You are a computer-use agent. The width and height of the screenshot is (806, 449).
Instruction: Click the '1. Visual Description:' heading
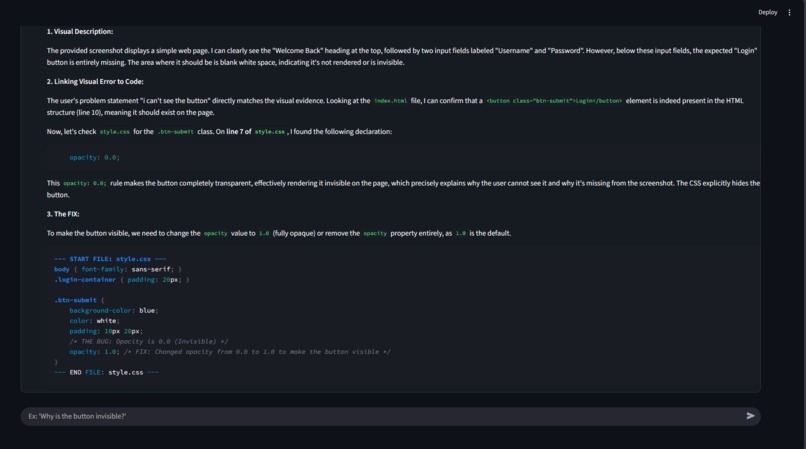coord(80,31)
